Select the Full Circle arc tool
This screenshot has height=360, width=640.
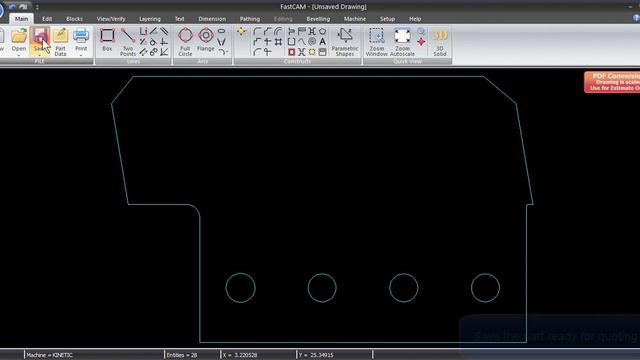pyautogui.click(x=185, y=41)
